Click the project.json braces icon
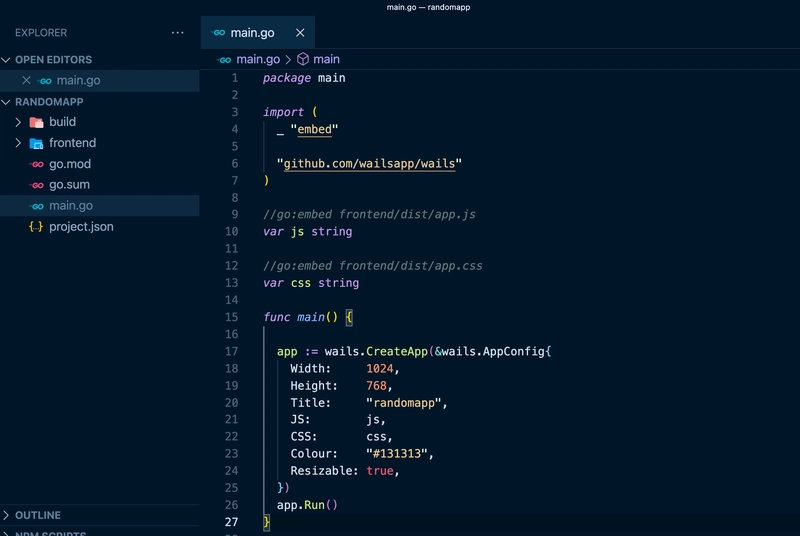This screenshot has width=800, height=536. 36,227
